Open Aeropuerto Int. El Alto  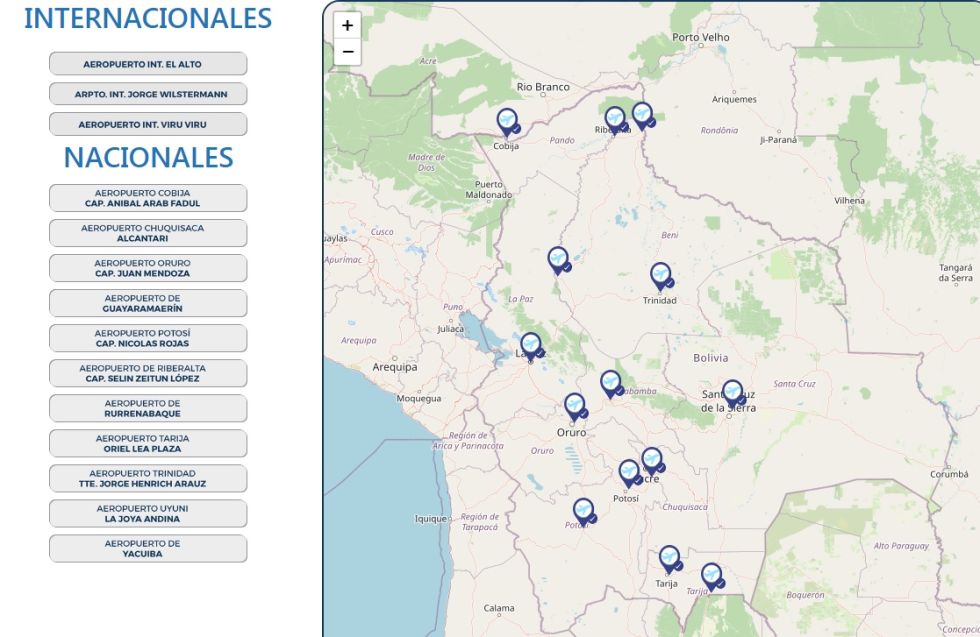tap(148, 64)
